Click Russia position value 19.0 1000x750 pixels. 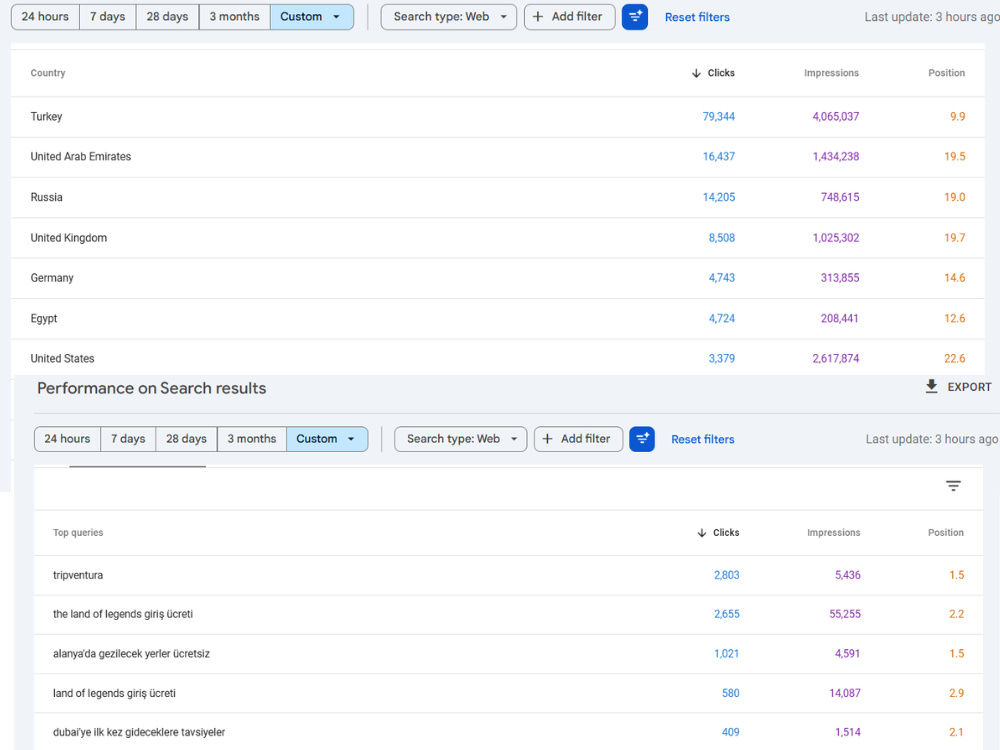(x=954, y=198)
